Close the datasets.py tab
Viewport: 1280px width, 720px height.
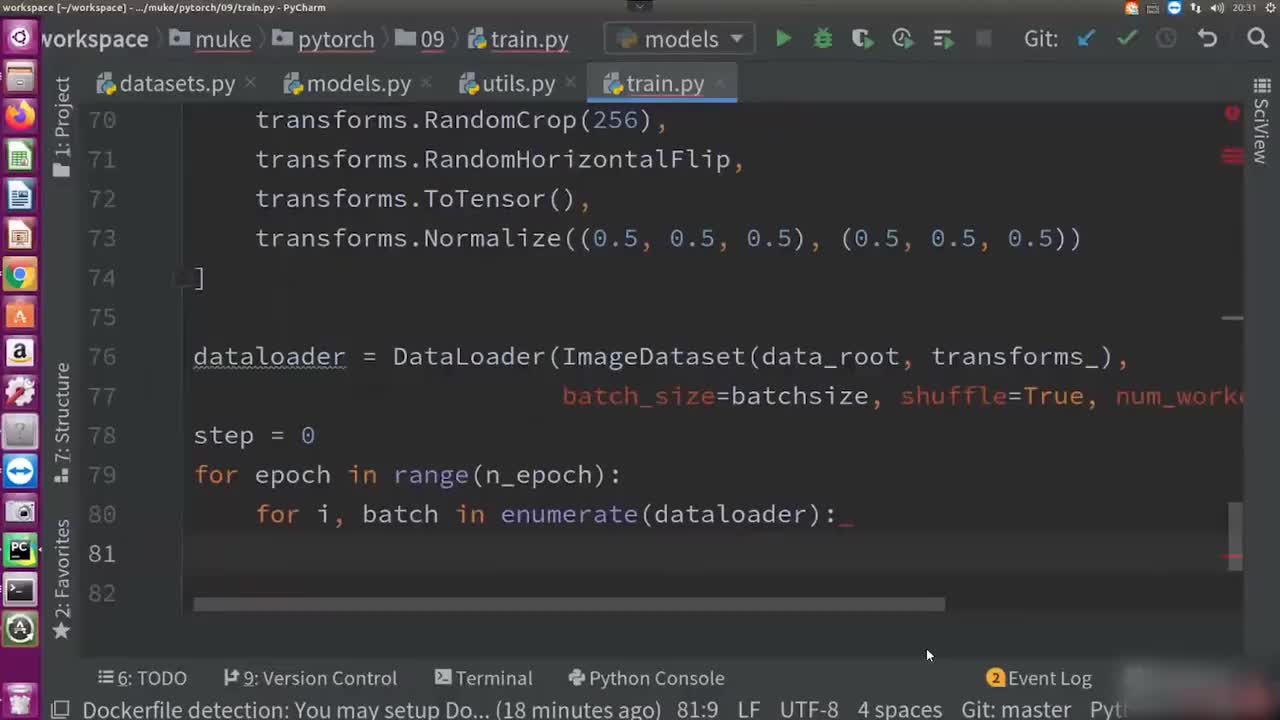coord(249,84)
